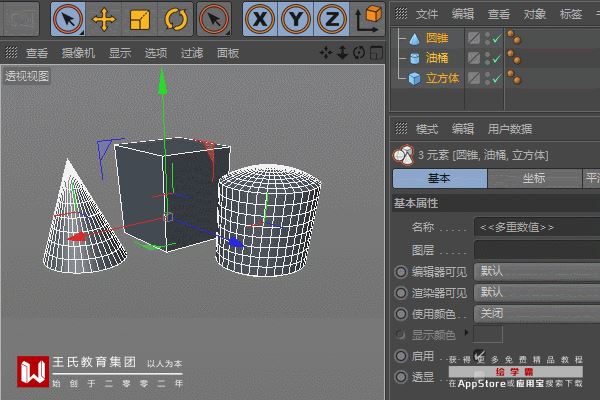600x400 pixels.
Task: Click object manager grip dots icon
Action: (x=401, y=13)
